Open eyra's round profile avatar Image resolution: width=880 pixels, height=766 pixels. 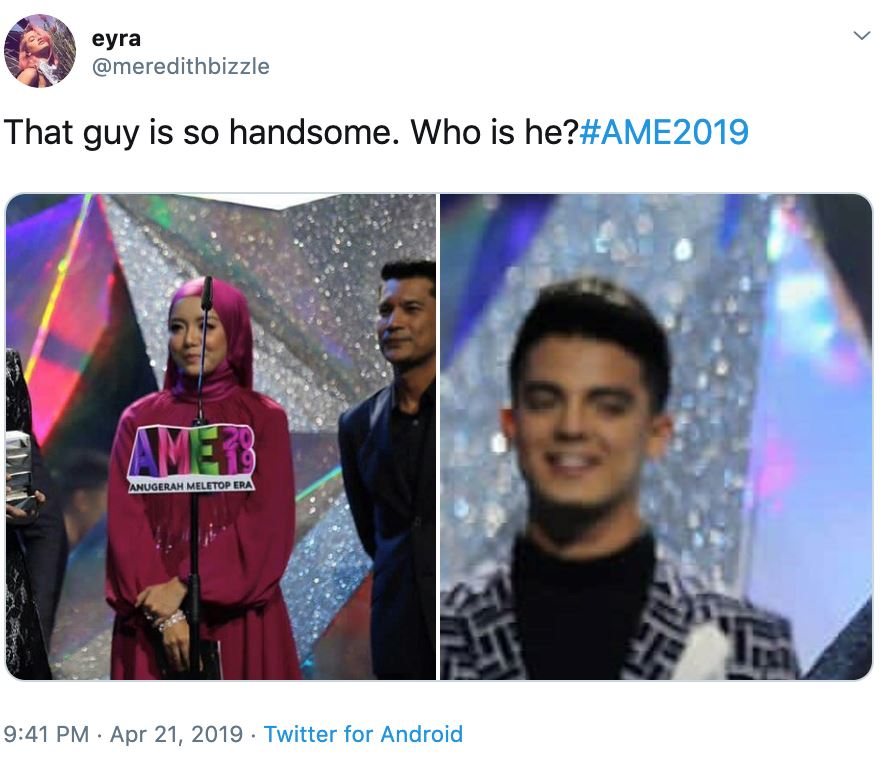tap(40, 51)
